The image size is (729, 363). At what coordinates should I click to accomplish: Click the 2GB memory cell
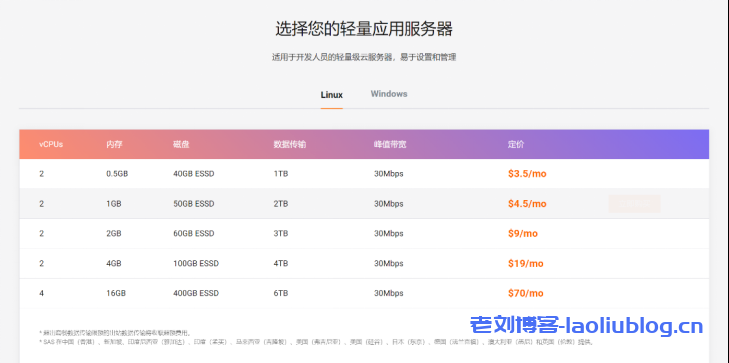tap(114, 233)
